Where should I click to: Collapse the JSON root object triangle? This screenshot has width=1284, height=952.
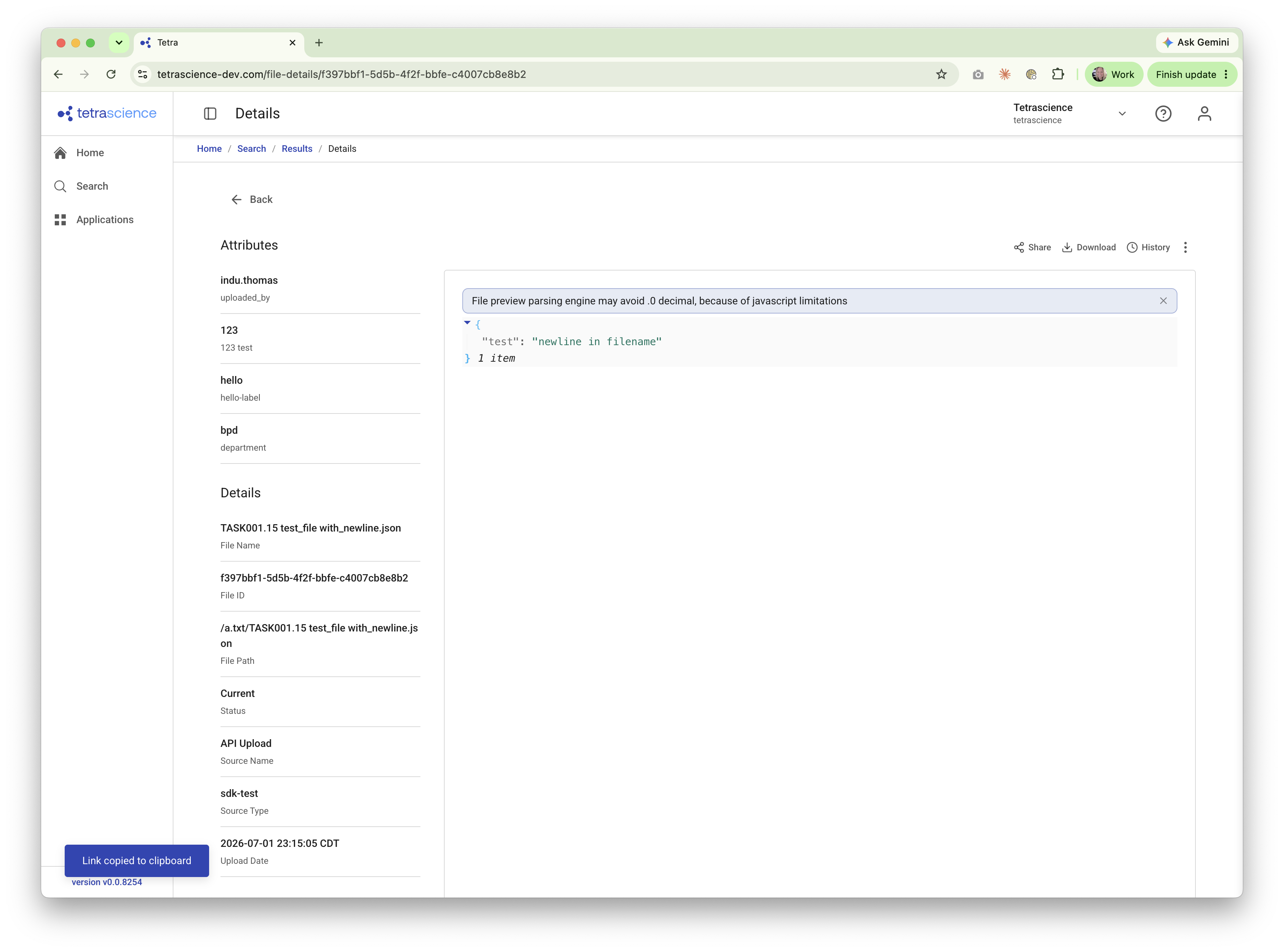[467, 323]
